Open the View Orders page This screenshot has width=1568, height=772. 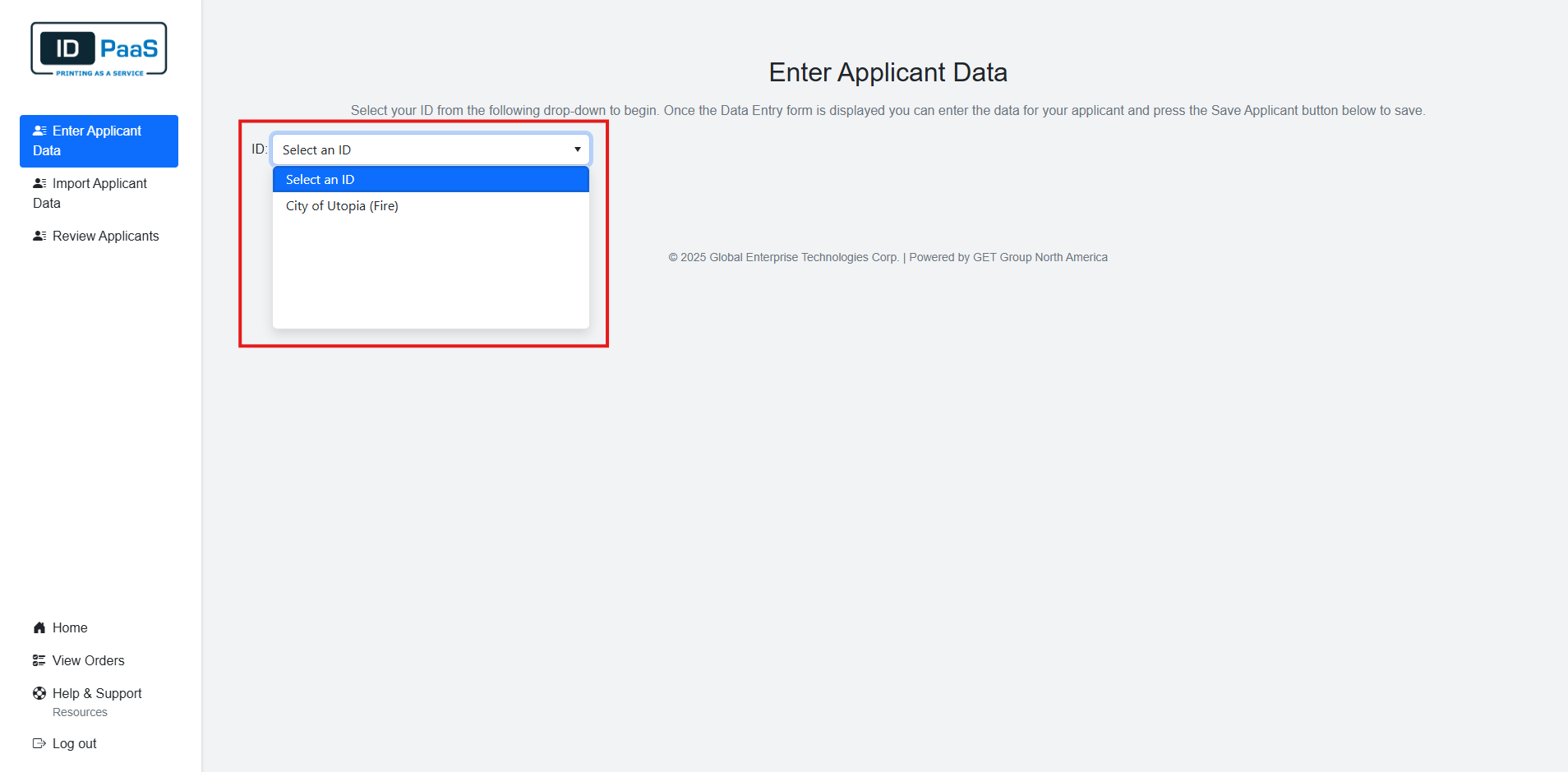coord(88,659)
